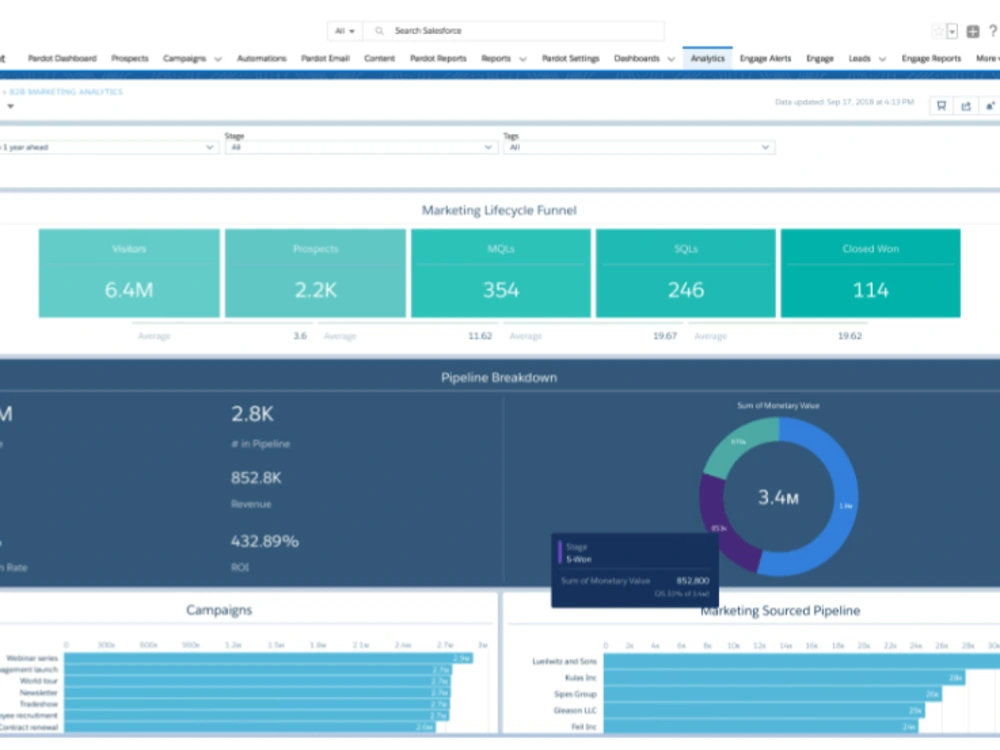Switch to the Automations tab
The height and width of the screenshot is (750, 1000).
pyautogui.click(x=261, y=58)
